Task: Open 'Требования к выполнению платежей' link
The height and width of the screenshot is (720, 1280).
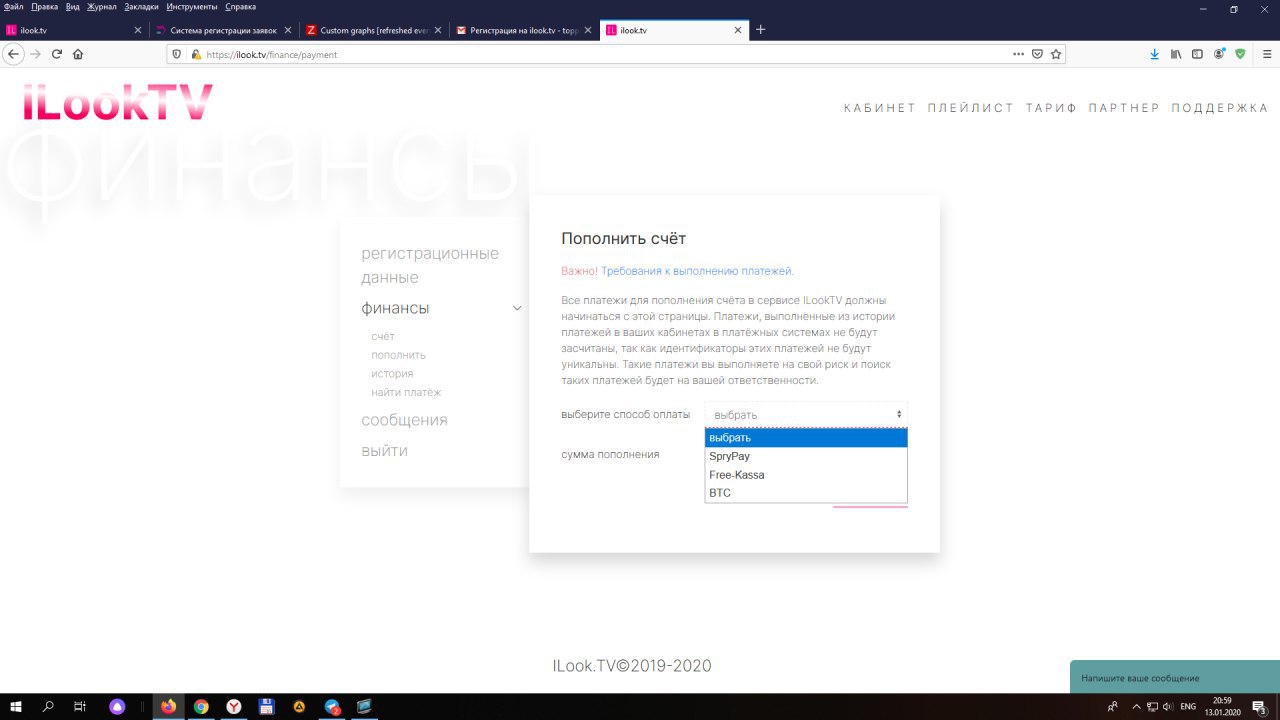Action: pos(697,271)
